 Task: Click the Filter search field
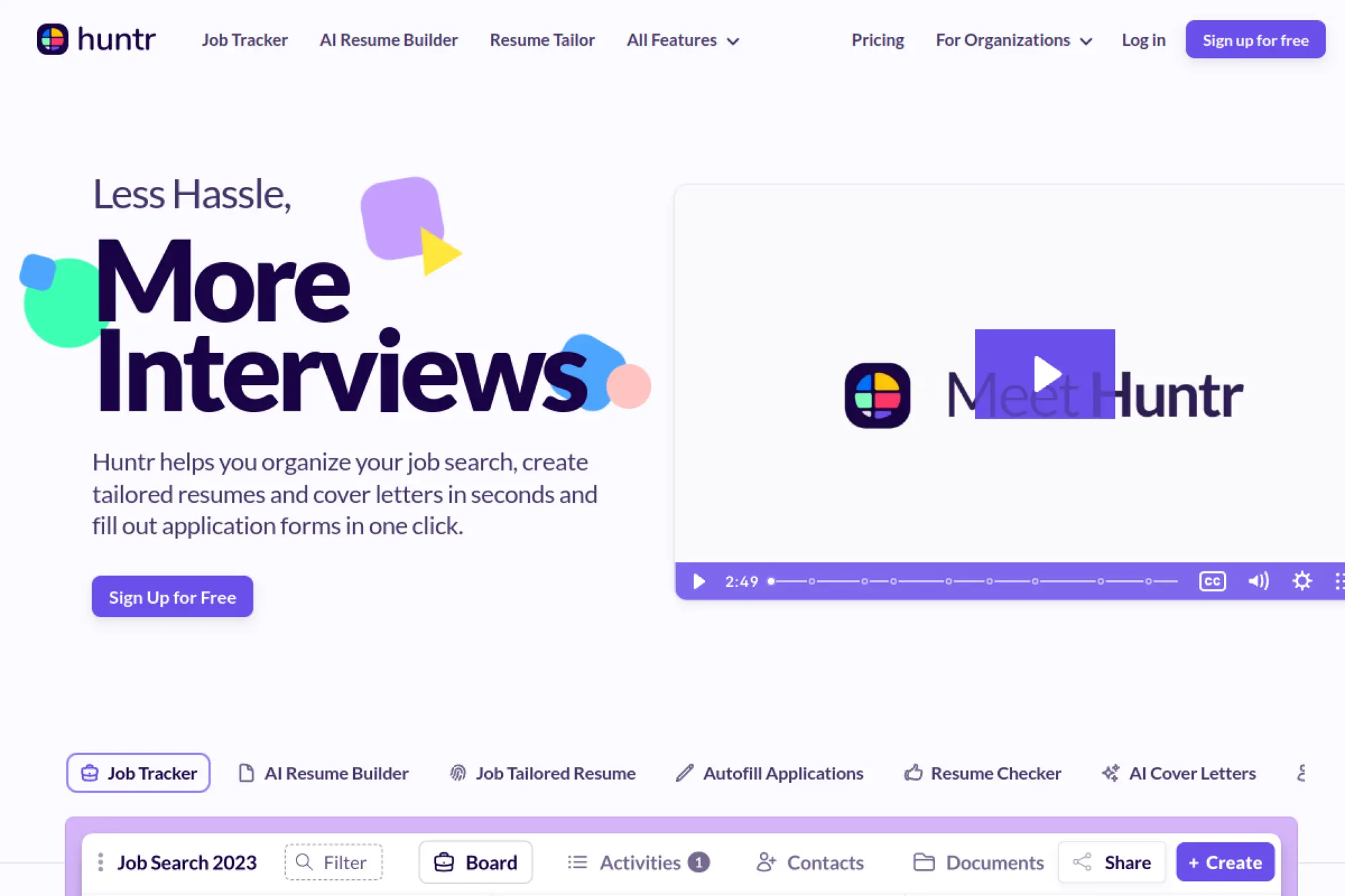334,862
